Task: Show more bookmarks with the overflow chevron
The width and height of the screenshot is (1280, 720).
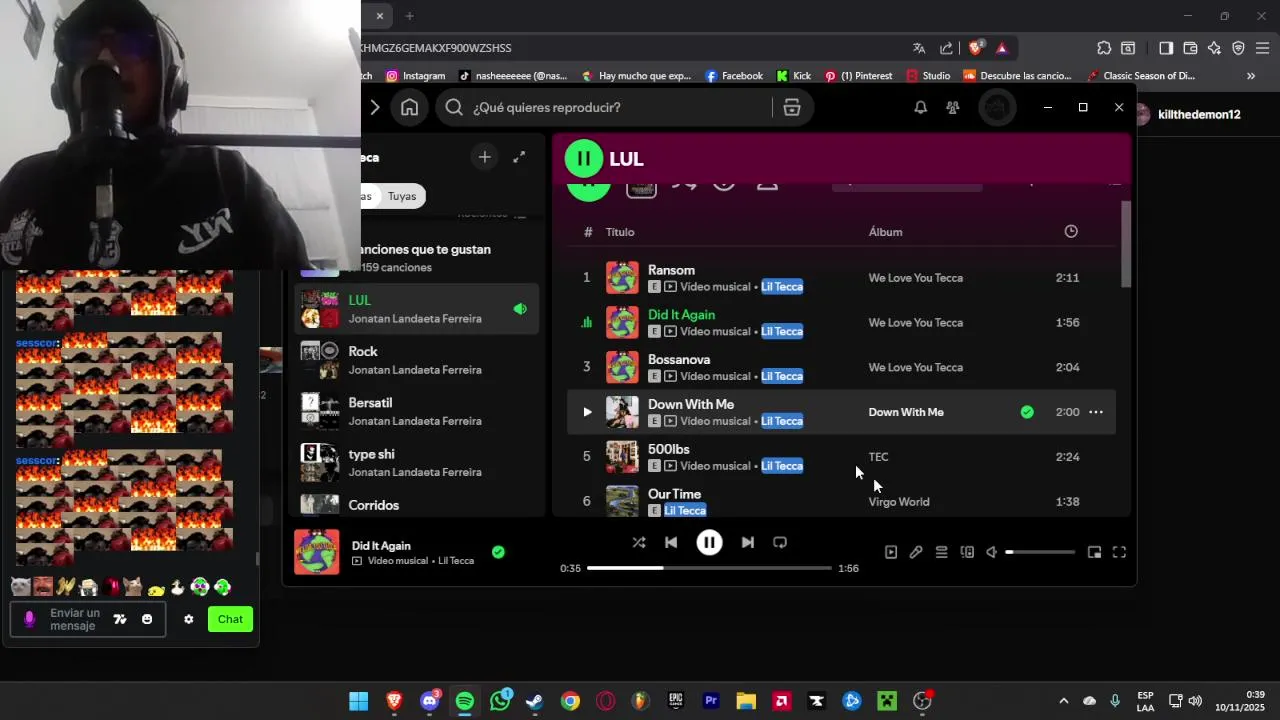Action: click(1250, 76)
